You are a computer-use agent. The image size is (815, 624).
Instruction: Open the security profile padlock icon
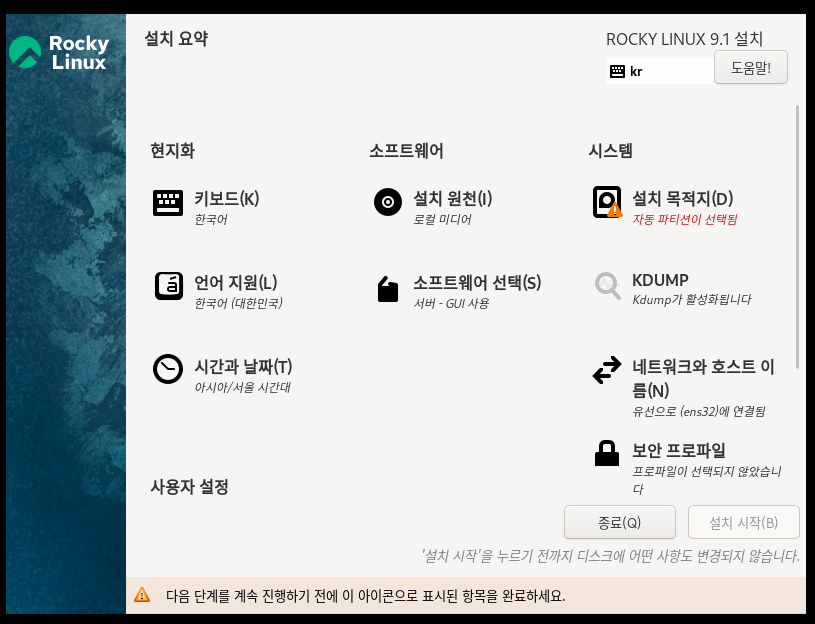pos(607,454)
